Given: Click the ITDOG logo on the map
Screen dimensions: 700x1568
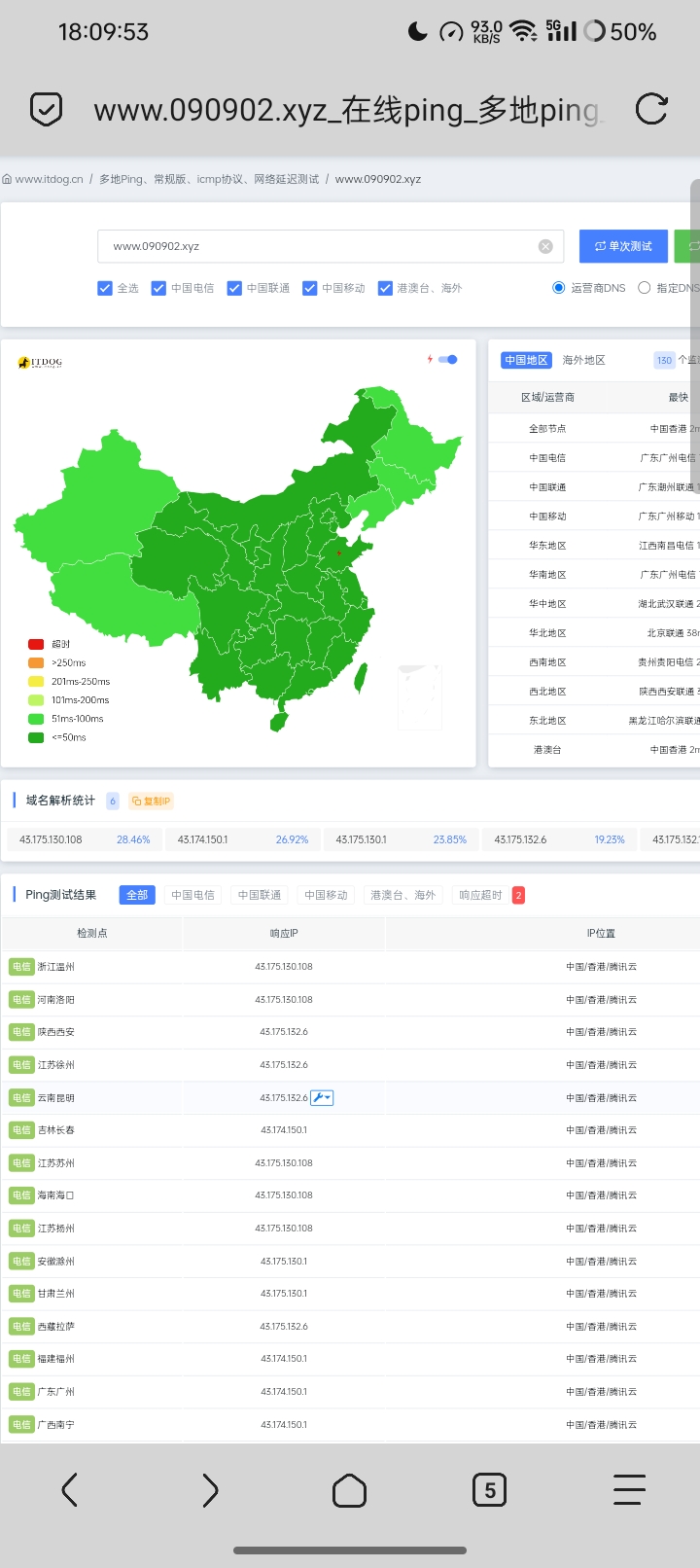Looking at the screenshot, I should point(40,363).
